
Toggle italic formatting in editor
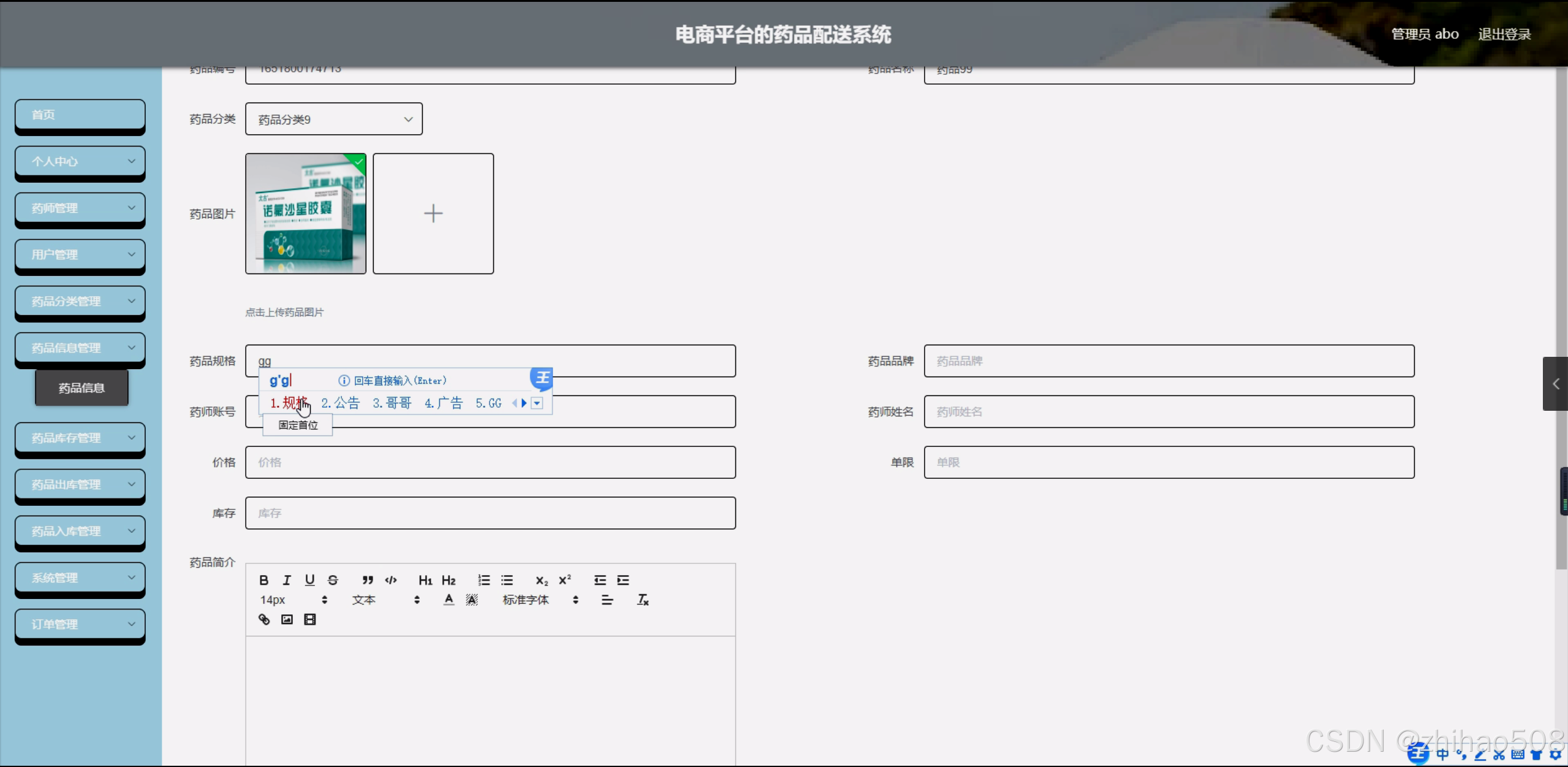coord(286,580)
